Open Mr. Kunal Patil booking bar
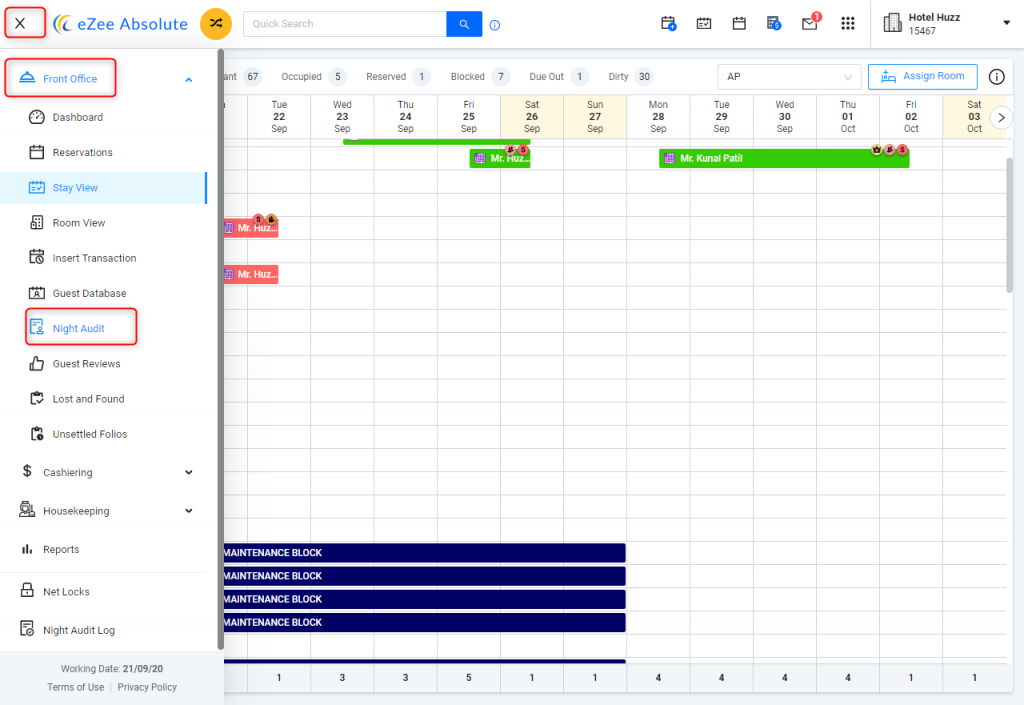 tap(784, 159)
